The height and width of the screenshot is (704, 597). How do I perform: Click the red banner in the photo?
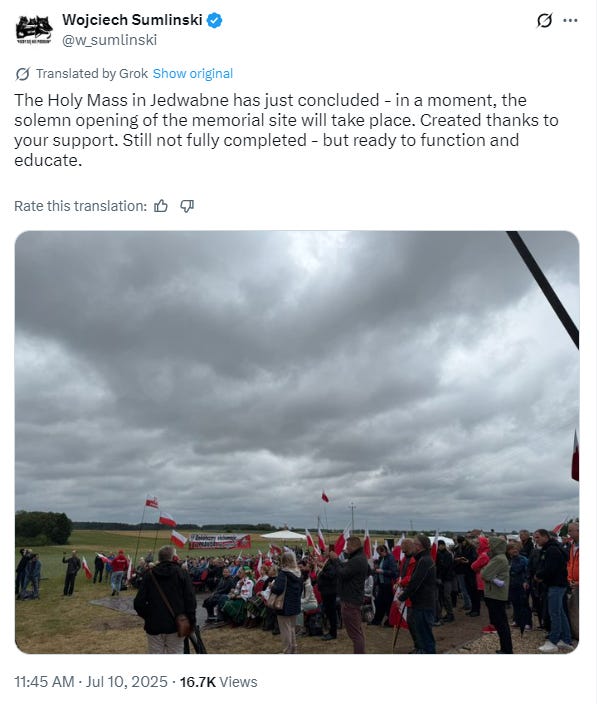point(219,541)
